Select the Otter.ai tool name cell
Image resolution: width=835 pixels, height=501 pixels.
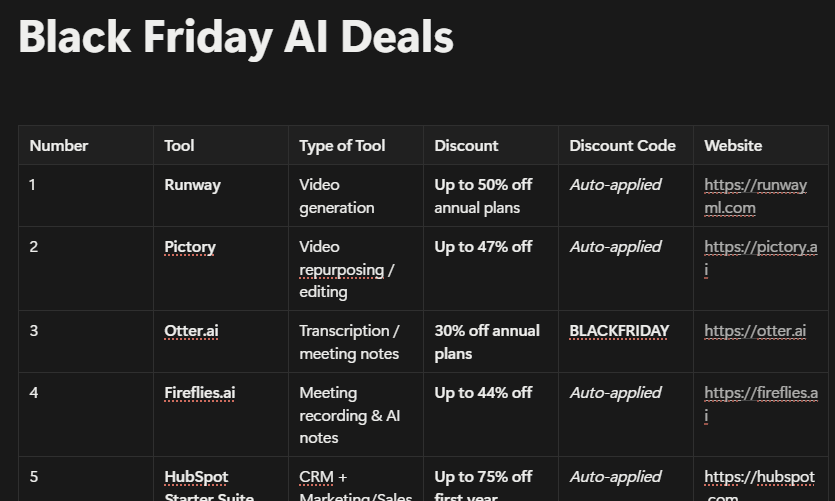[x=191, y=331]
